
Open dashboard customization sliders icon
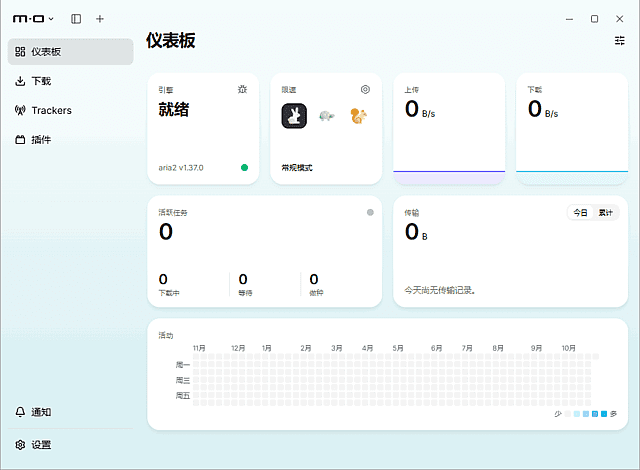point(620,40)
